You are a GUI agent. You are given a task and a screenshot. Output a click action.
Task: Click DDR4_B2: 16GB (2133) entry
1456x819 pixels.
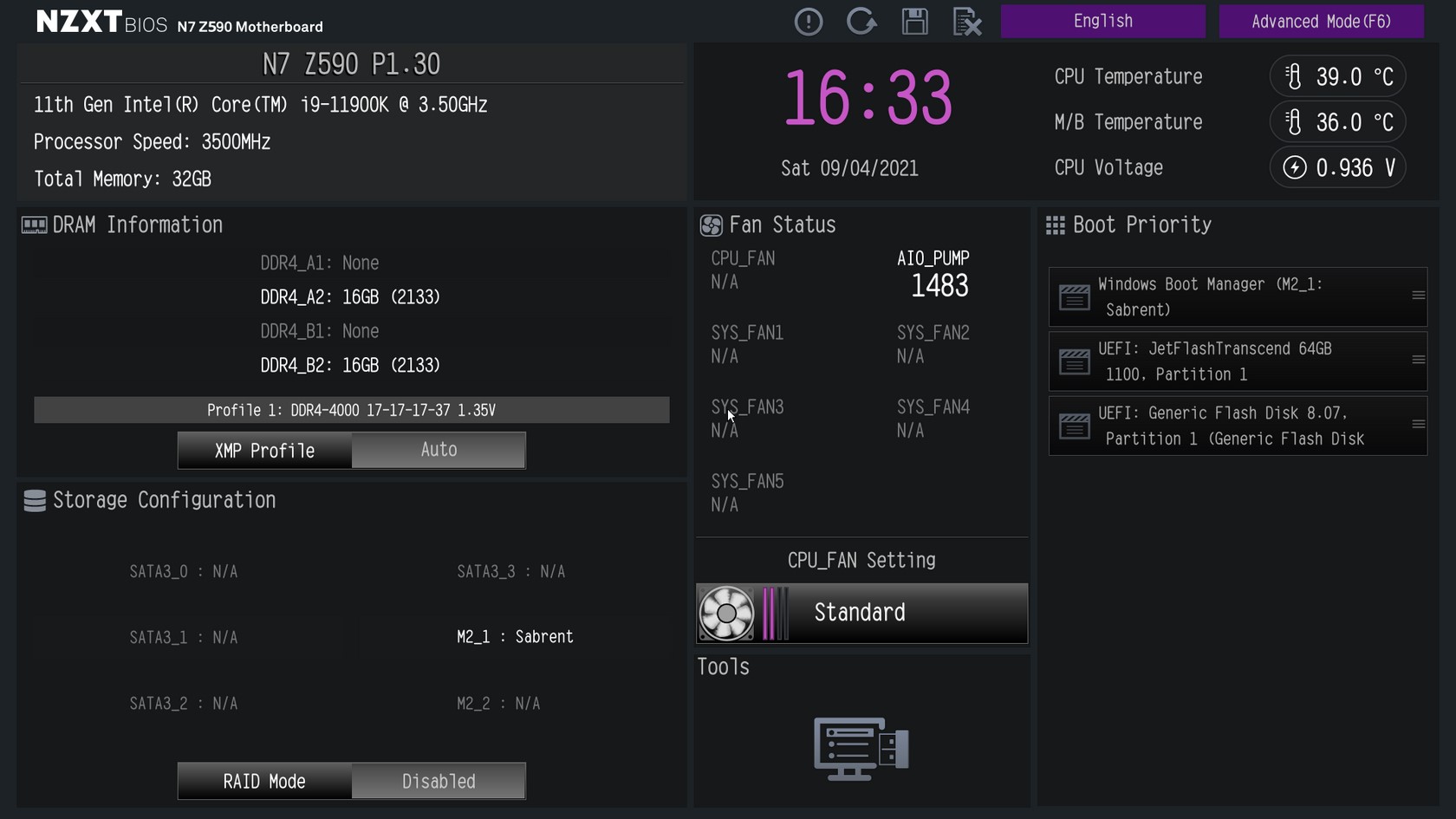coord(350,366)
